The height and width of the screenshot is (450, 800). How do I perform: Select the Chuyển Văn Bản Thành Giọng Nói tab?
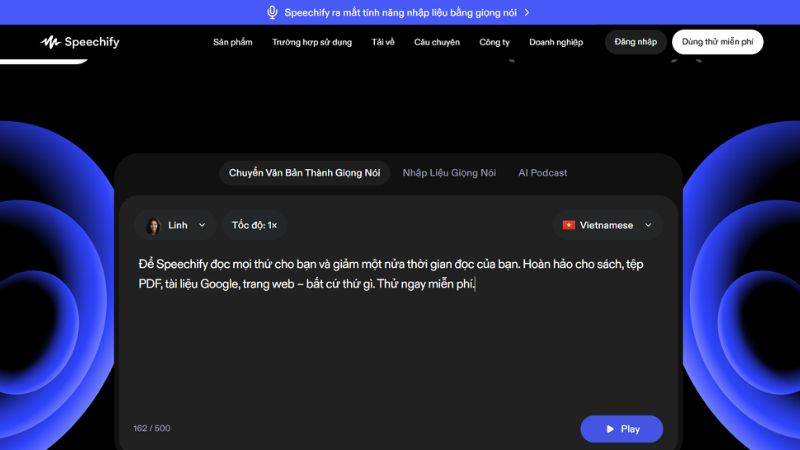305,173
